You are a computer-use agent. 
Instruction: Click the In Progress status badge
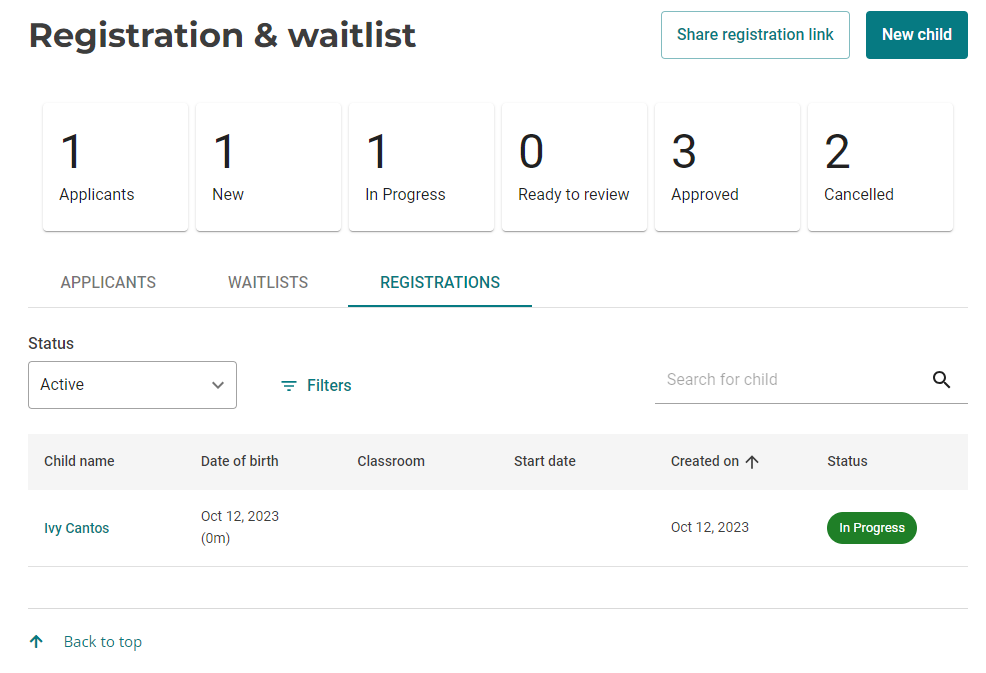(x=871, y=527)
